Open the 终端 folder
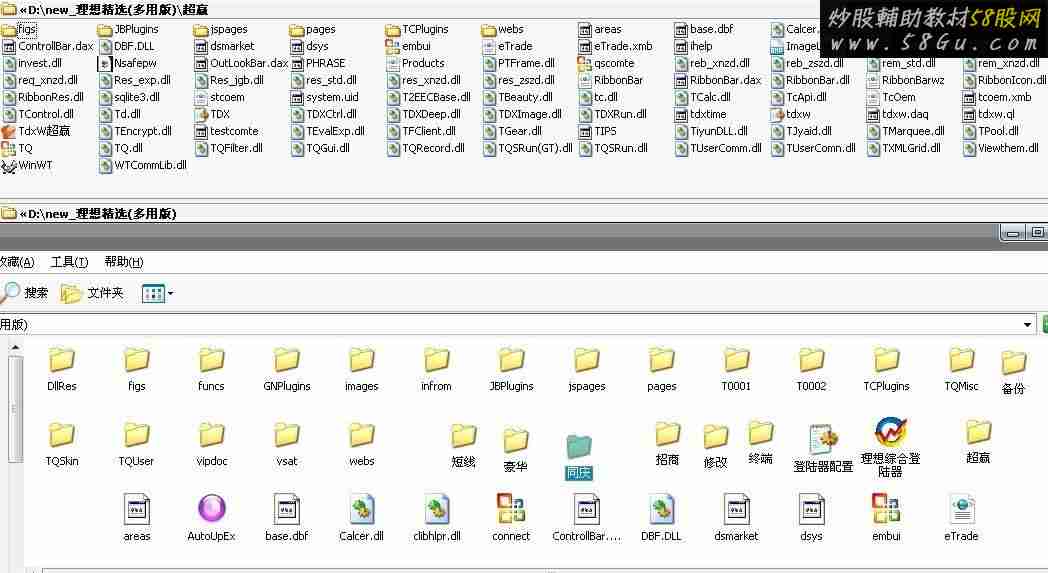The image size is (1048, 573). point(761,443)
